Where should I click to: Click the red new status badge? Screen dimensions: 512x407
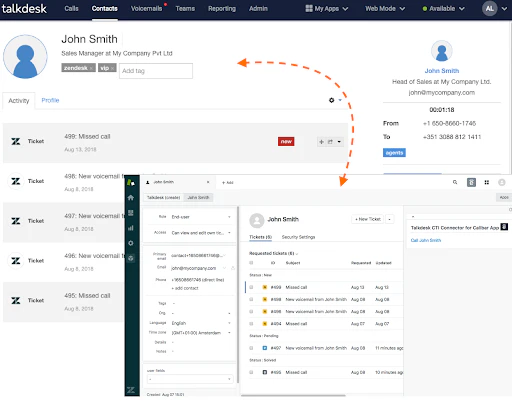click(286, 141)
